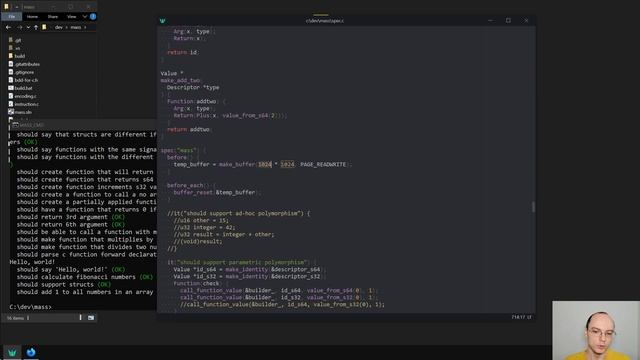Select the bdd-for-c.h file
The image size is (640, 360).
point(23,80)
